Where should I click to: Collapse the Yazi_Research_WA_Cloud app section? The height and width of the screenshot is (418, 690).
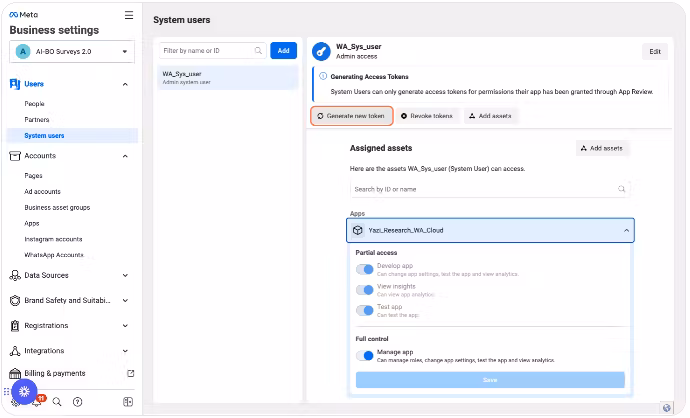(626, 230)
